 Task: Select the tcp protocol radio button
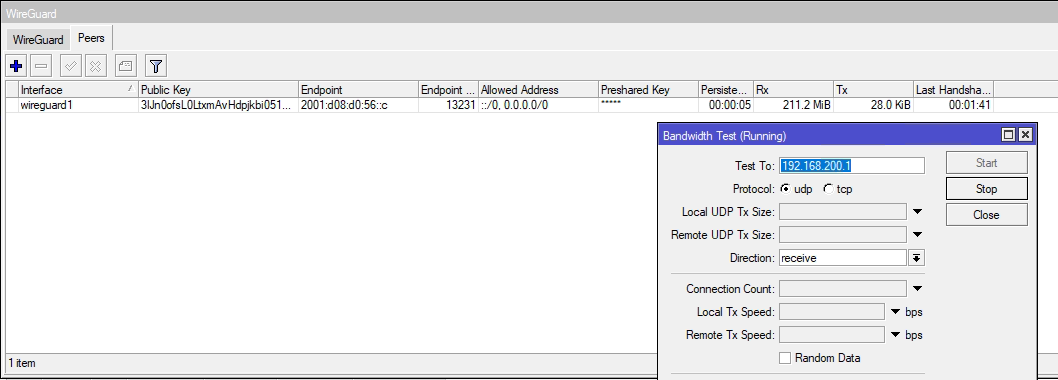click(x=828, y=189)
